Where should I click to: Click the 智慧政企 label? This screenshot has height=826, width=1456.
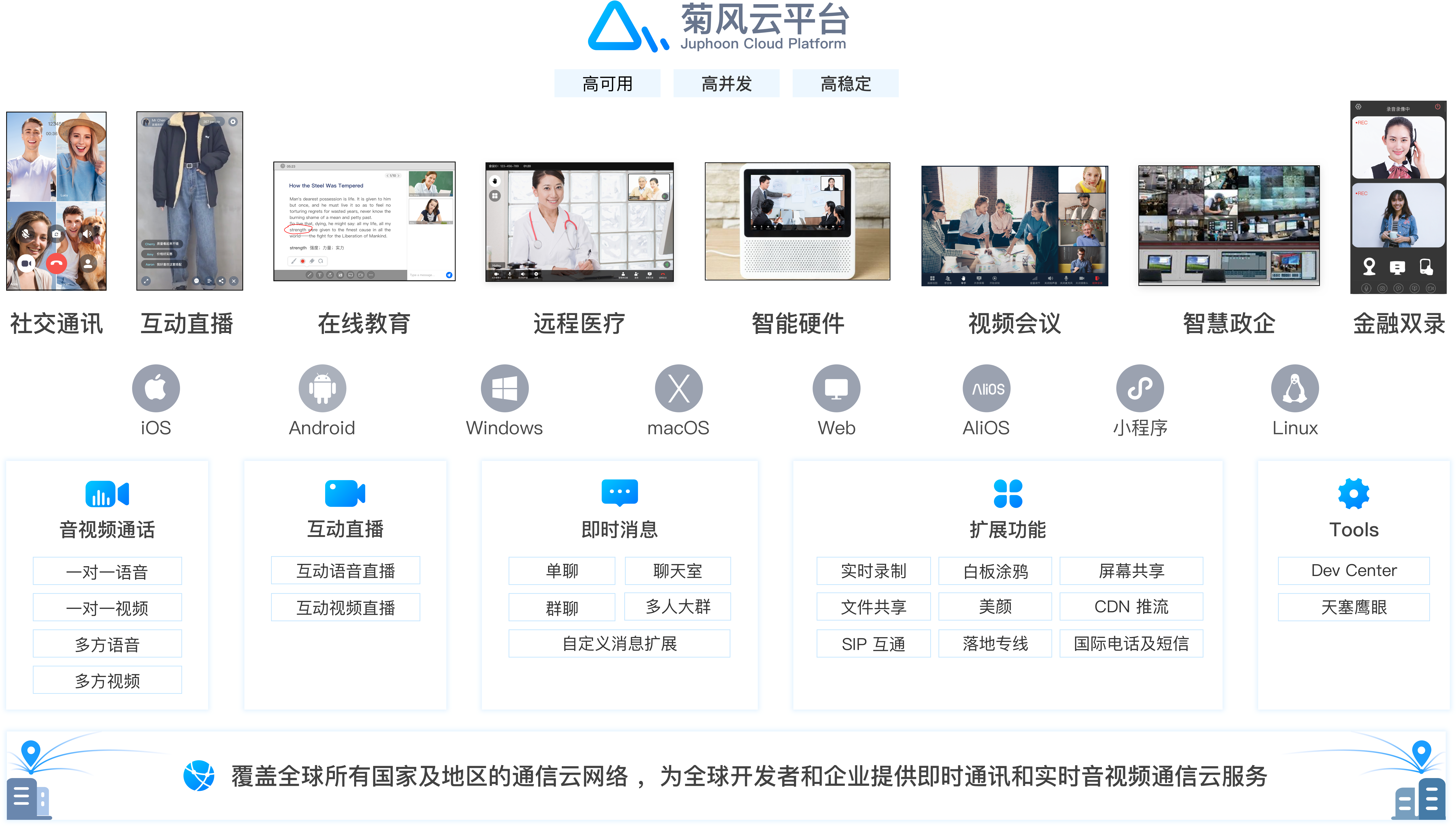1229,323
